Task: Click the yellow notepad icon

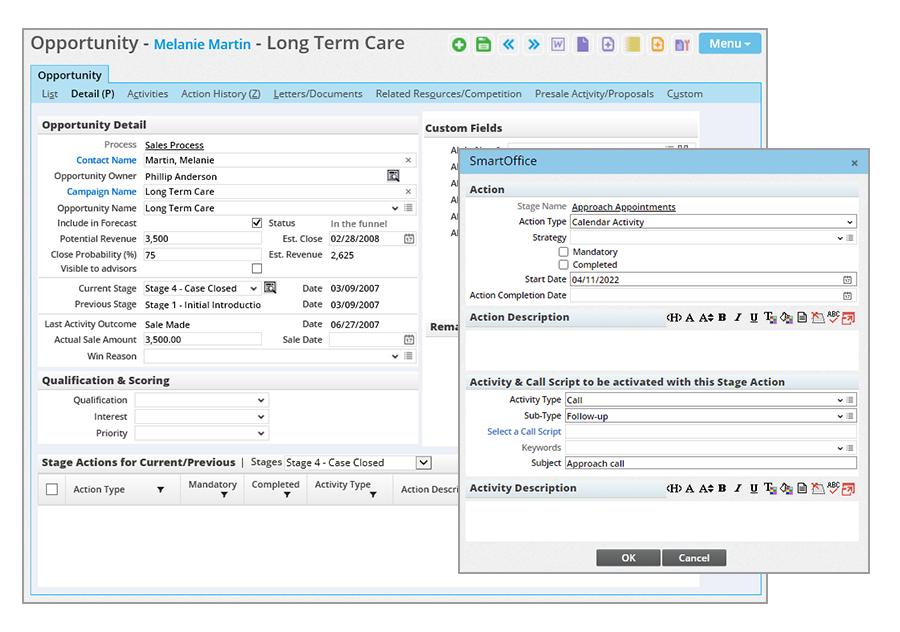Action: click(x=633, y=44)
